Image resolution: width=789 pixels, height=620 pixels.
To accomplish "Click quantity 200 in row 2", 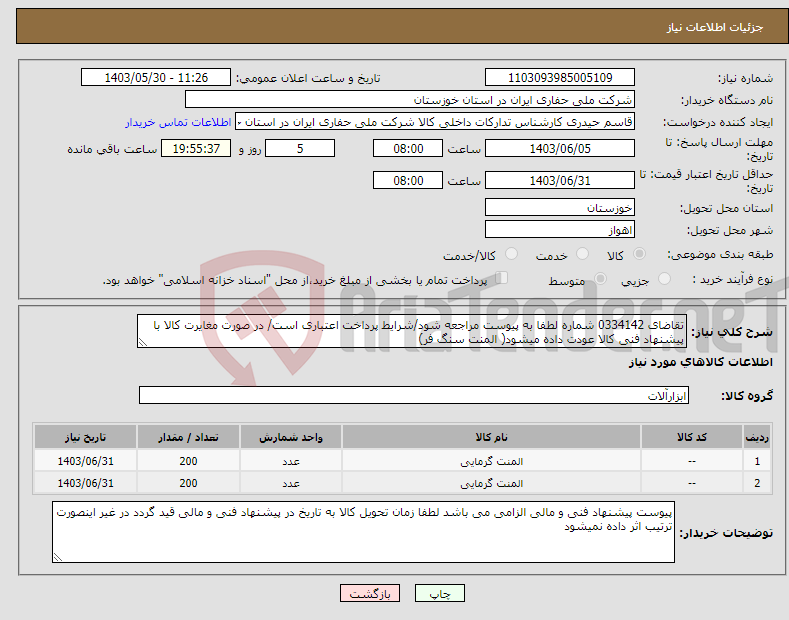I will [188, 483].
